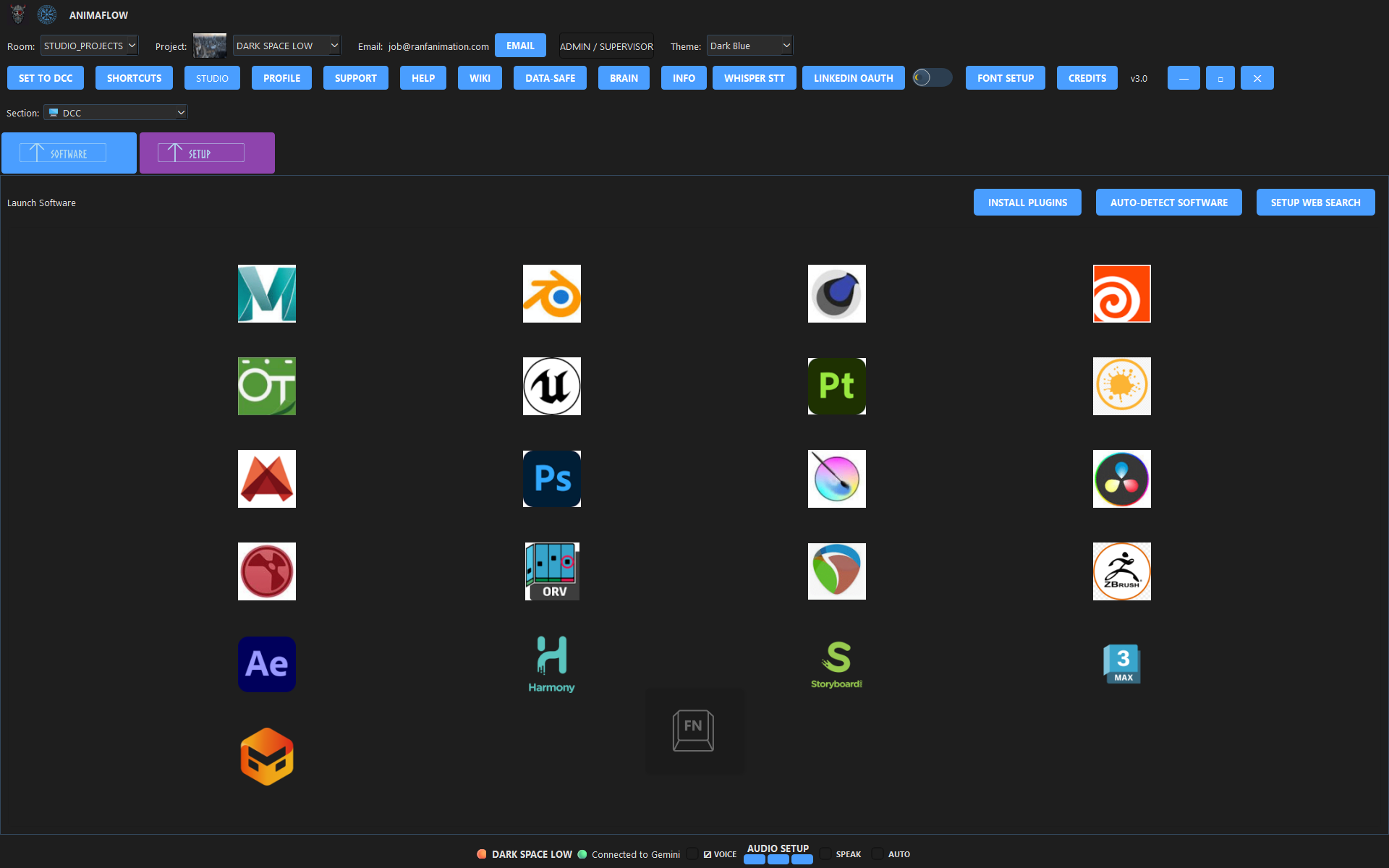Open the Section dropdown set to DCC
The height and width of the screenshot is (868, 1389).
tap(115, 112)
